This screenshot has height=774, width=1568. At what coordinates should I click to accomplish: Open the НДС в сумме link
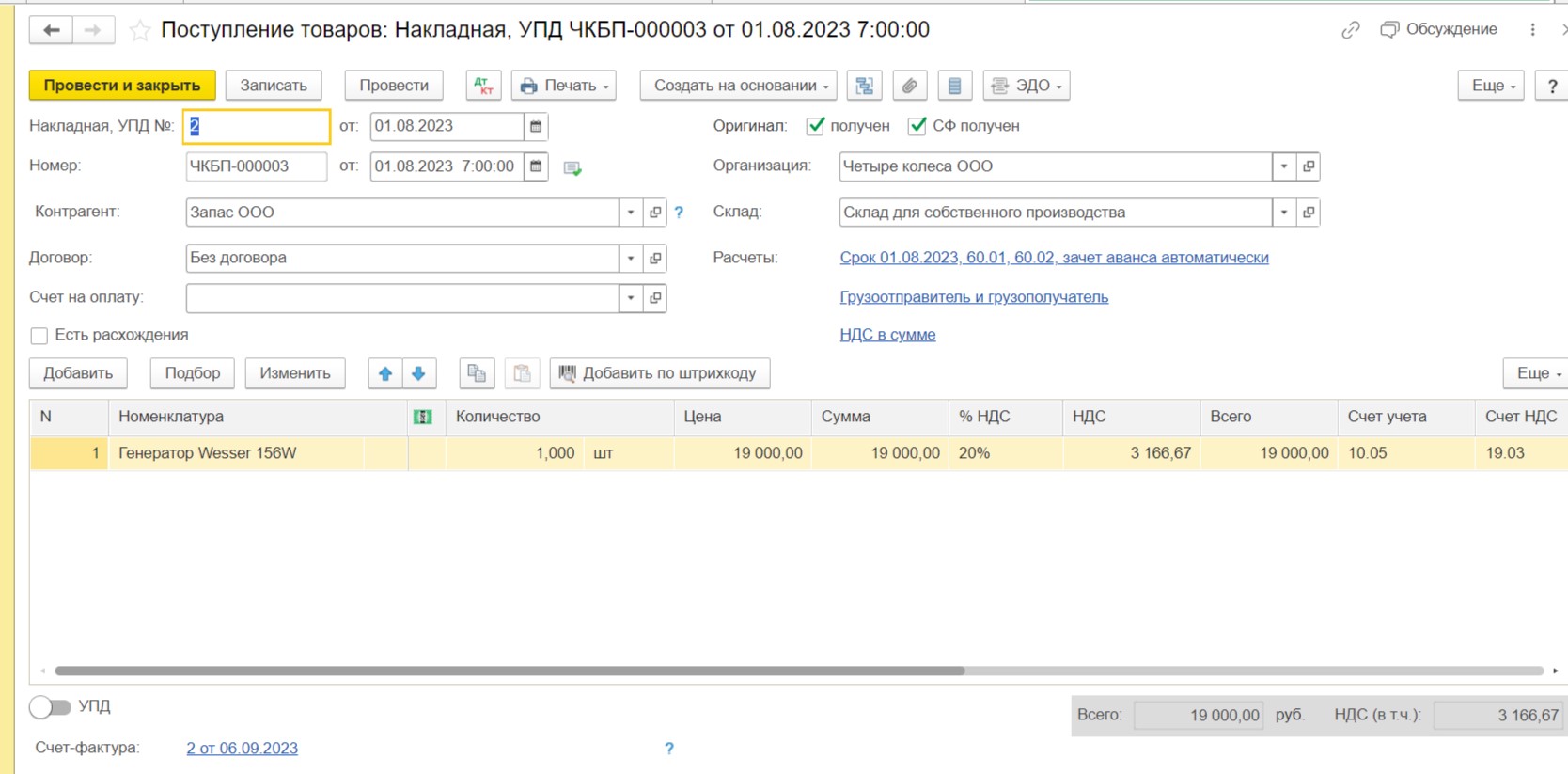(x=887, y=335)
